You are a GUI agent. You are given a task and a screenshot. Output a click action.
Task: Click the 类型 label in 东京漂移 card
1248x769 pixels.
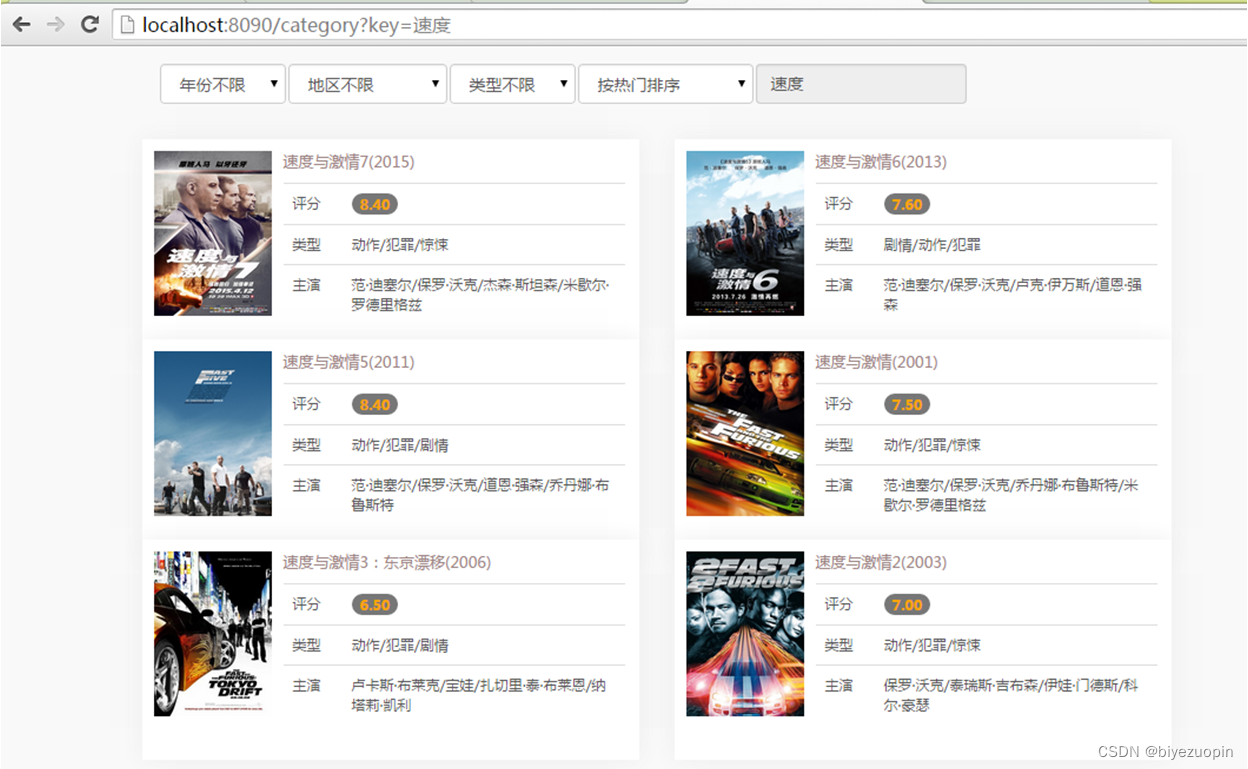point(306,645)
